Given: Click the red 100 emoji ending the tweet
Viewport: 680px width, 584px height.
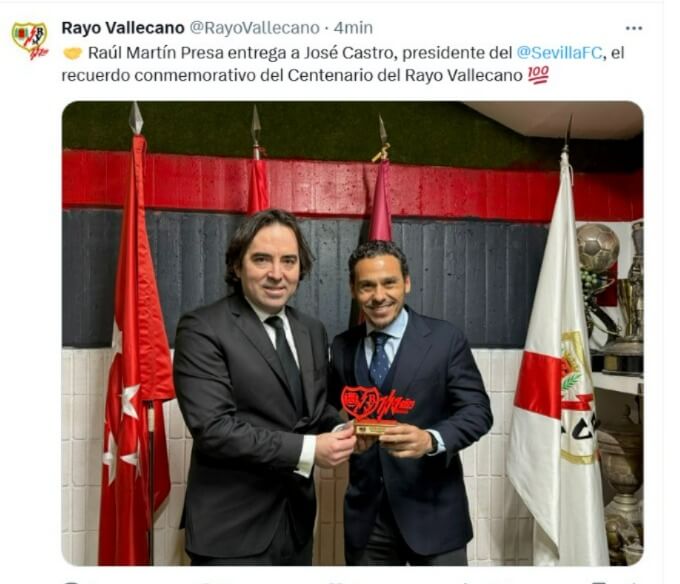Looking at the screenshot, I should [x=538, y=75].
